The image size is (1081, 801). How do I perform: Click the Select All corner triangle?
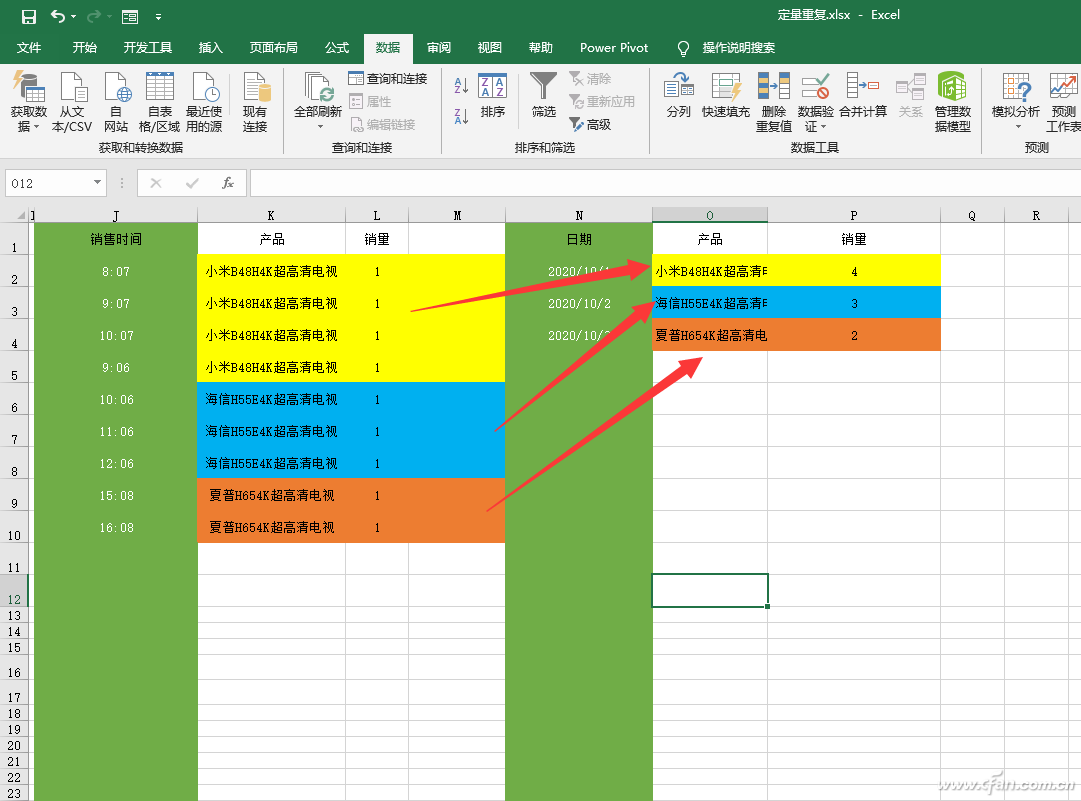tap(21, 215)
